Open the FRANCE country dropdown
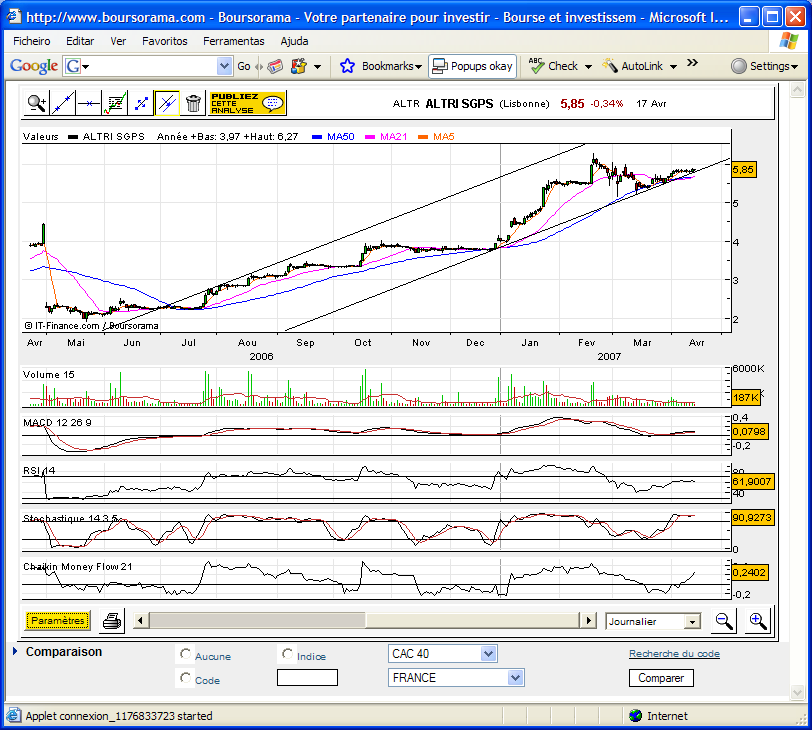Screen dimensions: 812x730 point(515,678)
